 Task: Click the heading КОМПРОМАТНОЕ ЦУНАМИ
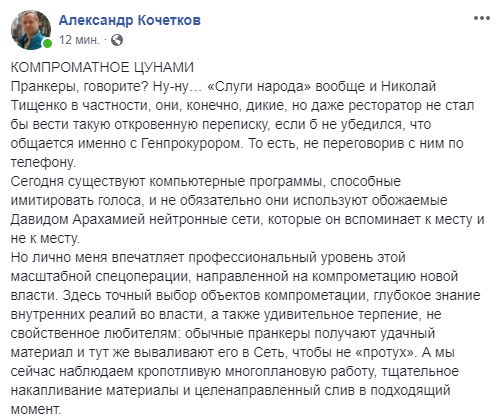pyautogui.click(x=102, y=67)
